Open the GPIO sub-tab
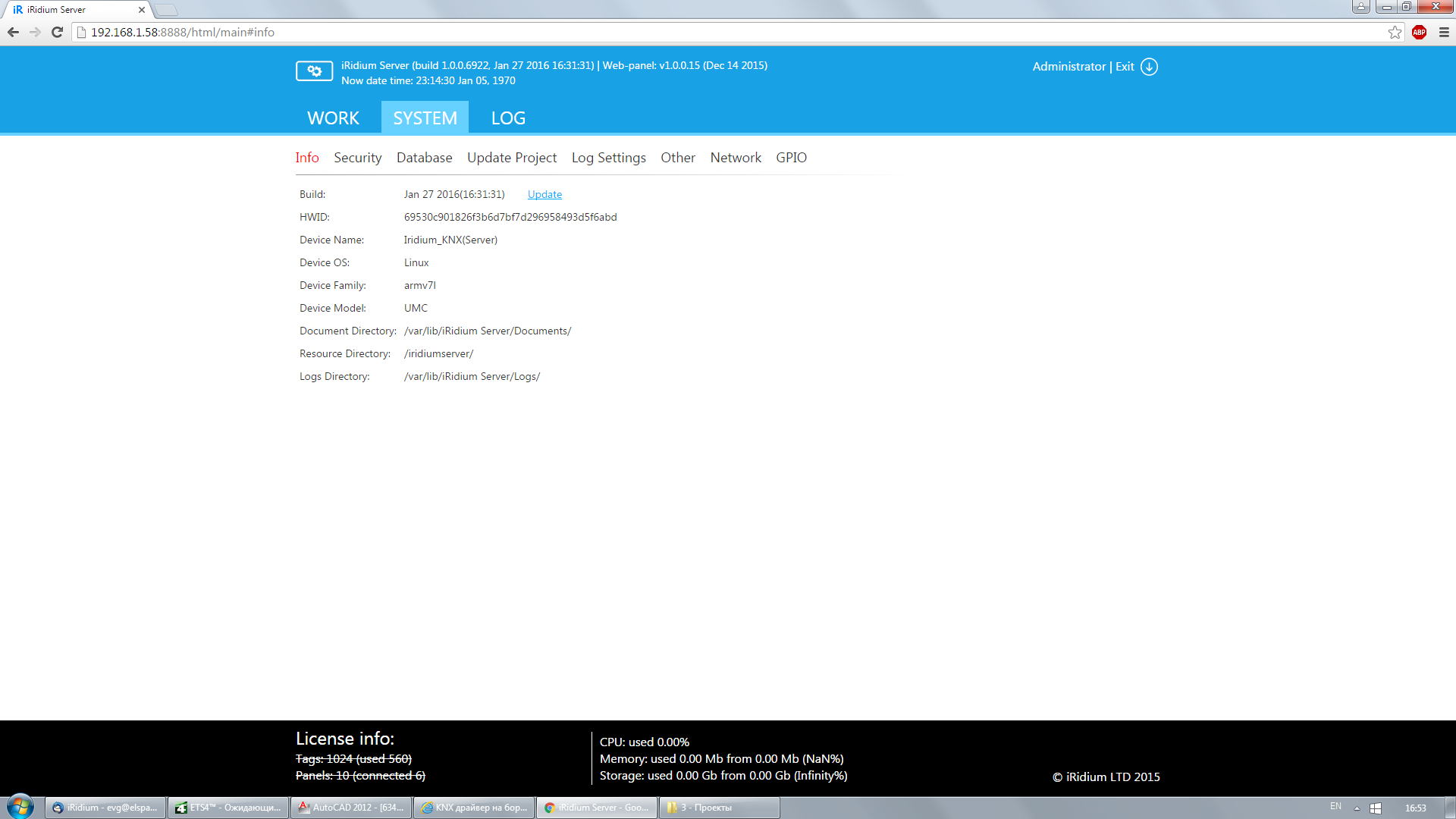Screen dimensions: 1456x819 point(791,158)
